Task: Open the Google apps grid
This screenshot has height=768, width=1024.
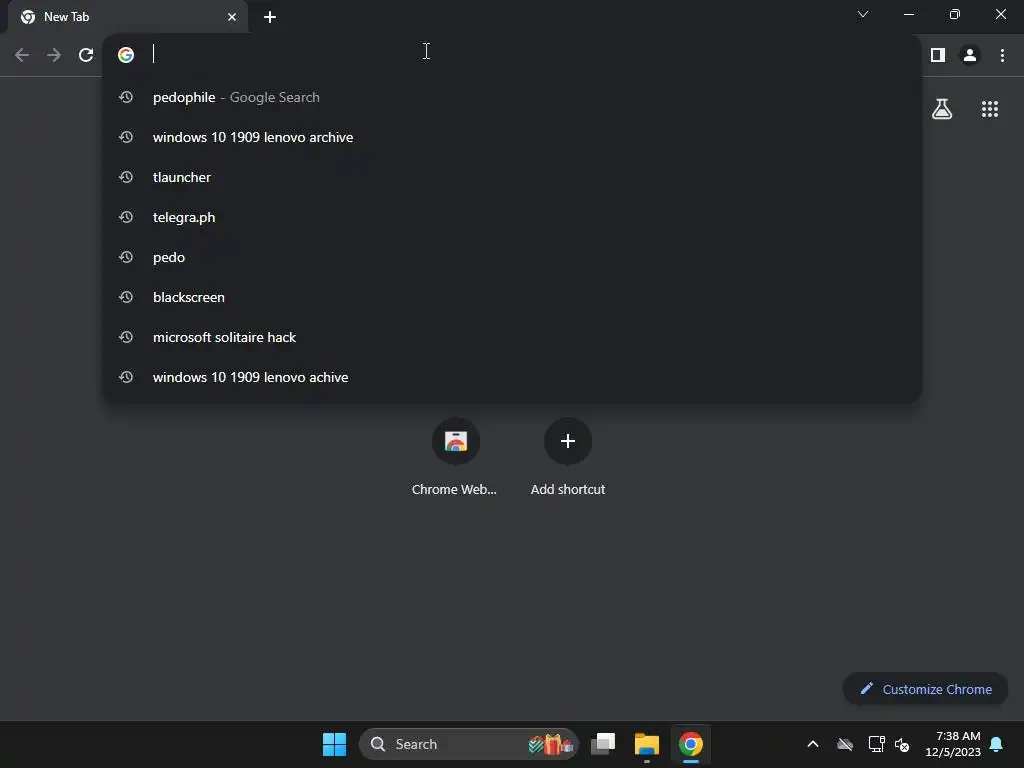Action: pyautogui.click(x=989, y=109)
